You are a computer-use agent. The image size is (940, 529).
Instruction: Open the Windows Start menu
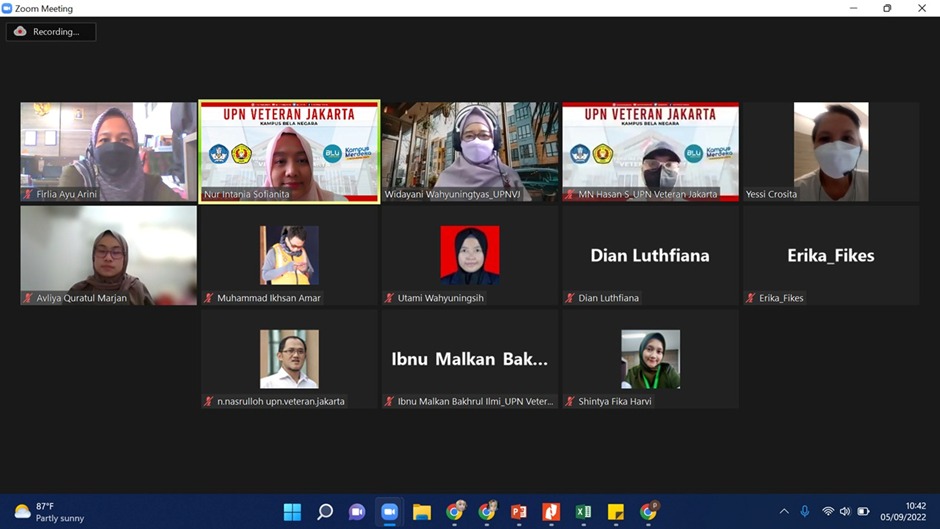tap(292, 512)
